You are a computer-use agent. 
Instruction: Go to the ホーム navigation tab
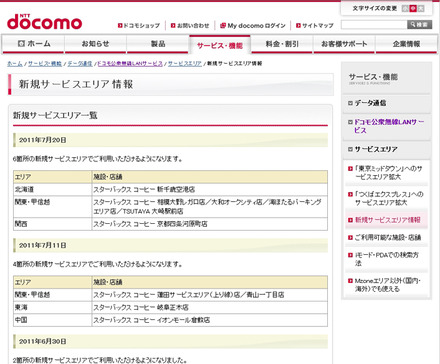pos(33,44)
